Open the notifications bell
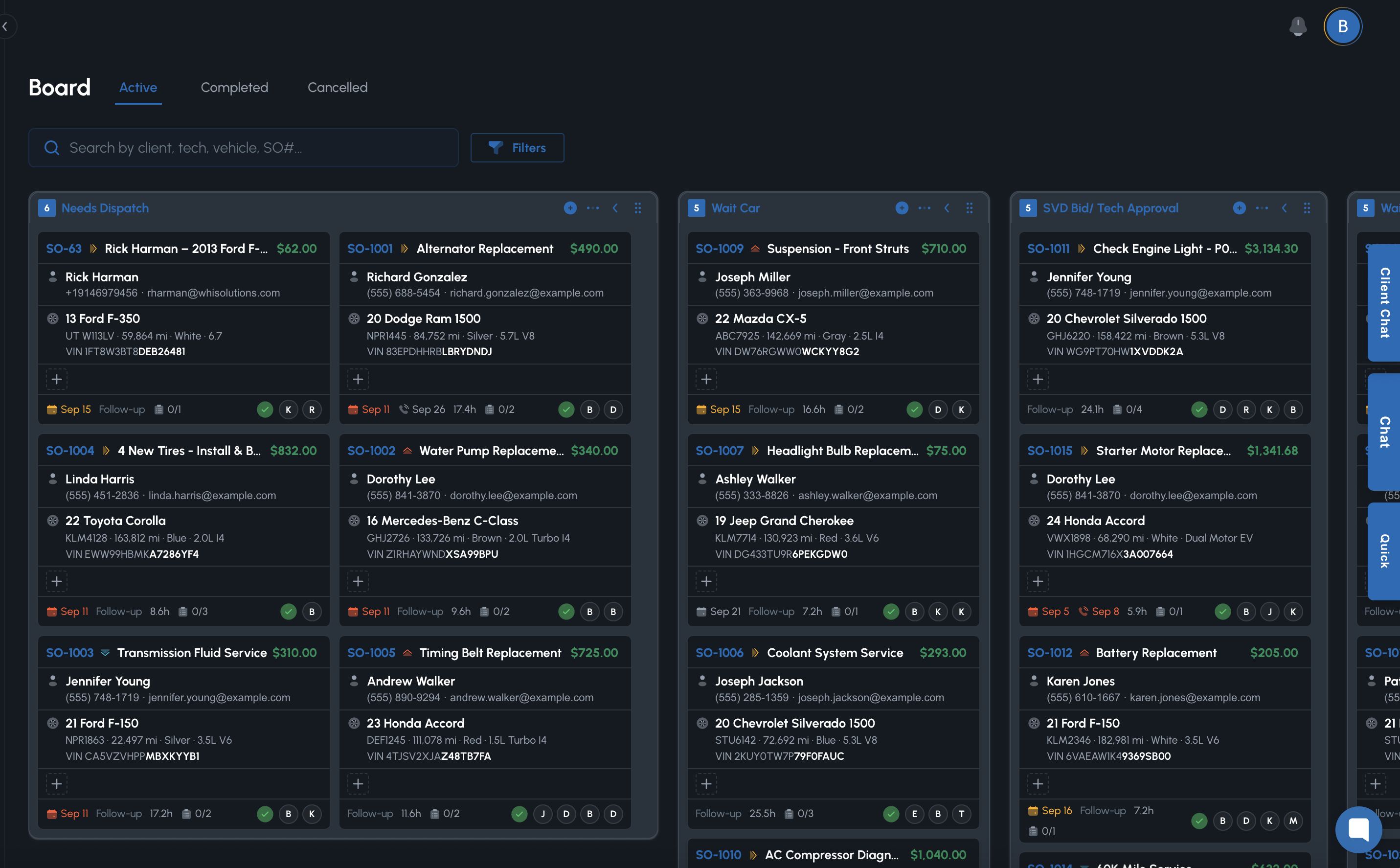The height and width of the screenshot is (868, 1400). click(x=1297, y=26)
